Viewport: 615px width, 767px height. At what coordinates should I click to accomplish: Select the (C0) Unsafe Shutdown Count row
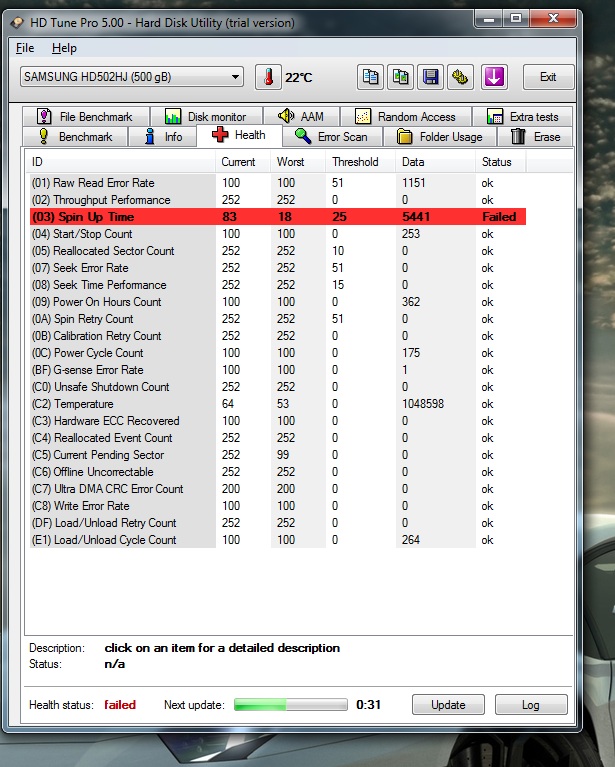point(278,387)
